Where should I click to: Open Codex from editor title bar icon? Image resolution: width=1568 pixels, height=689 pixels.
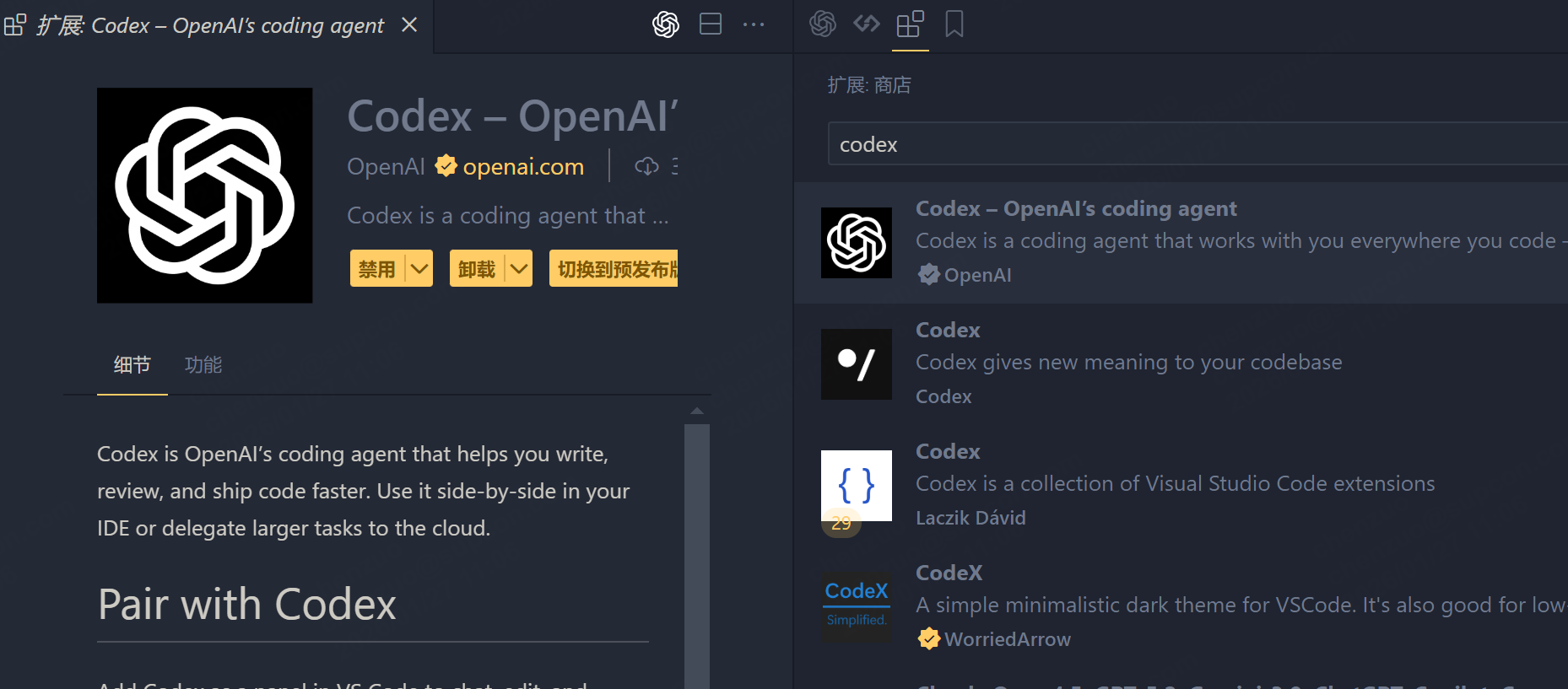click(666, 24)
